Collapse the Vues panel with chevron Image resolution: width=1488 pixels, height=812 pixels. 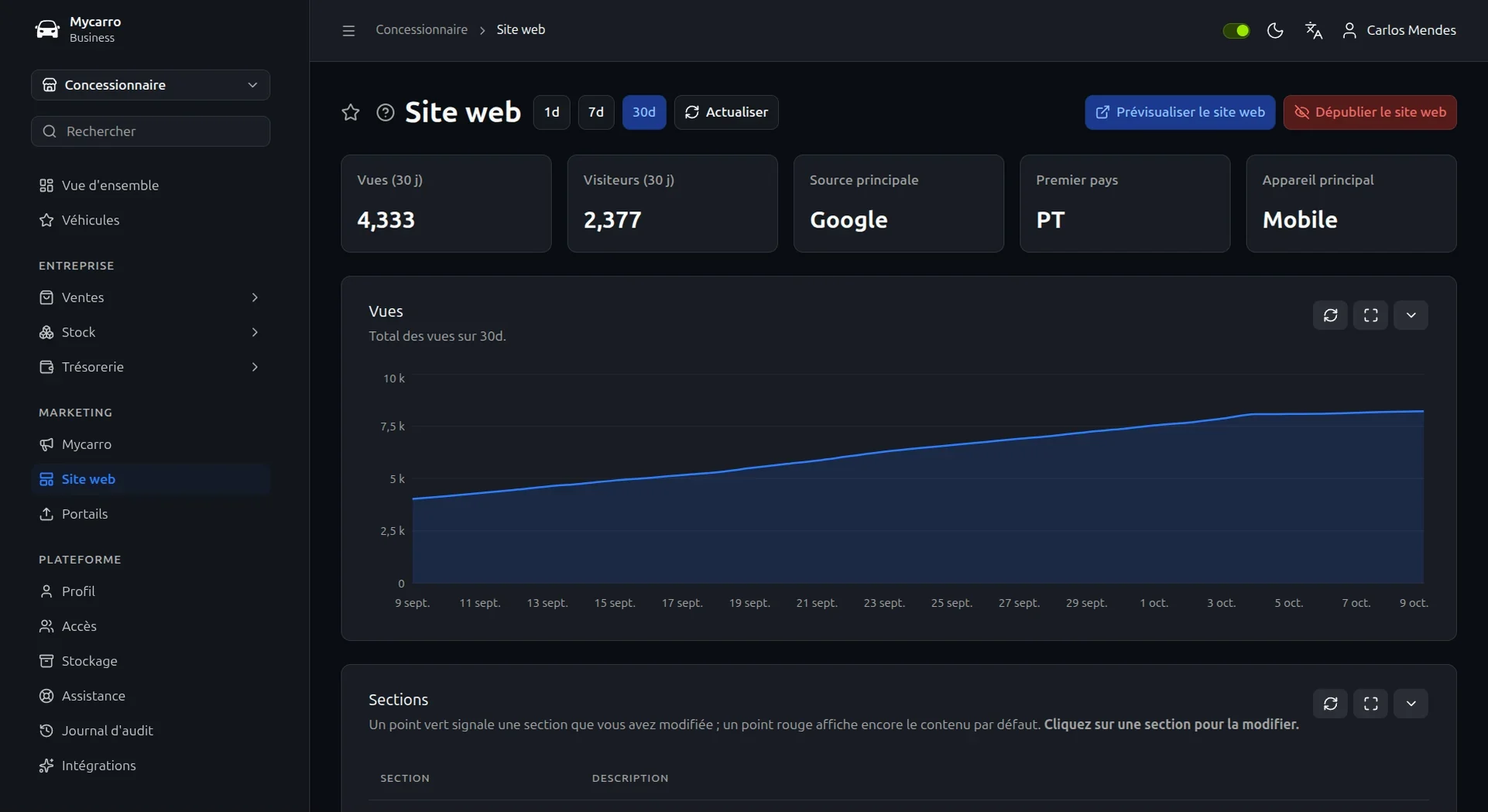1411,315
